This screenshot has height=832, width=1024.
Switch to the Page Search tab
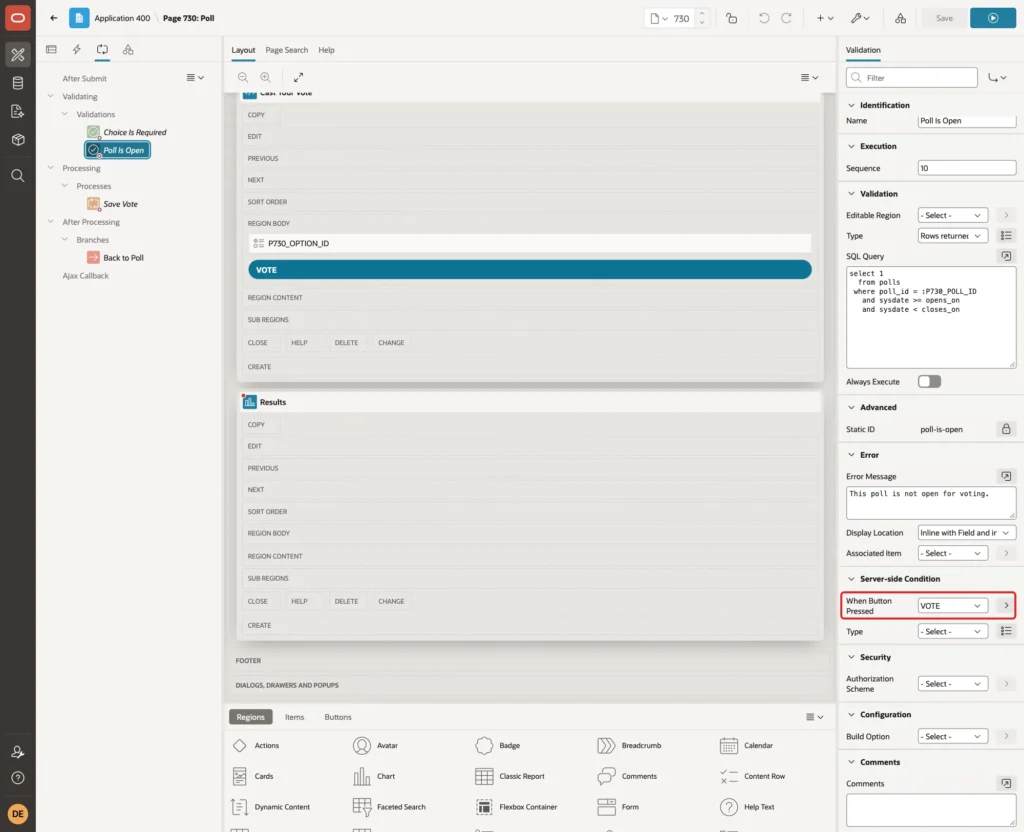(x=286, y=50)
